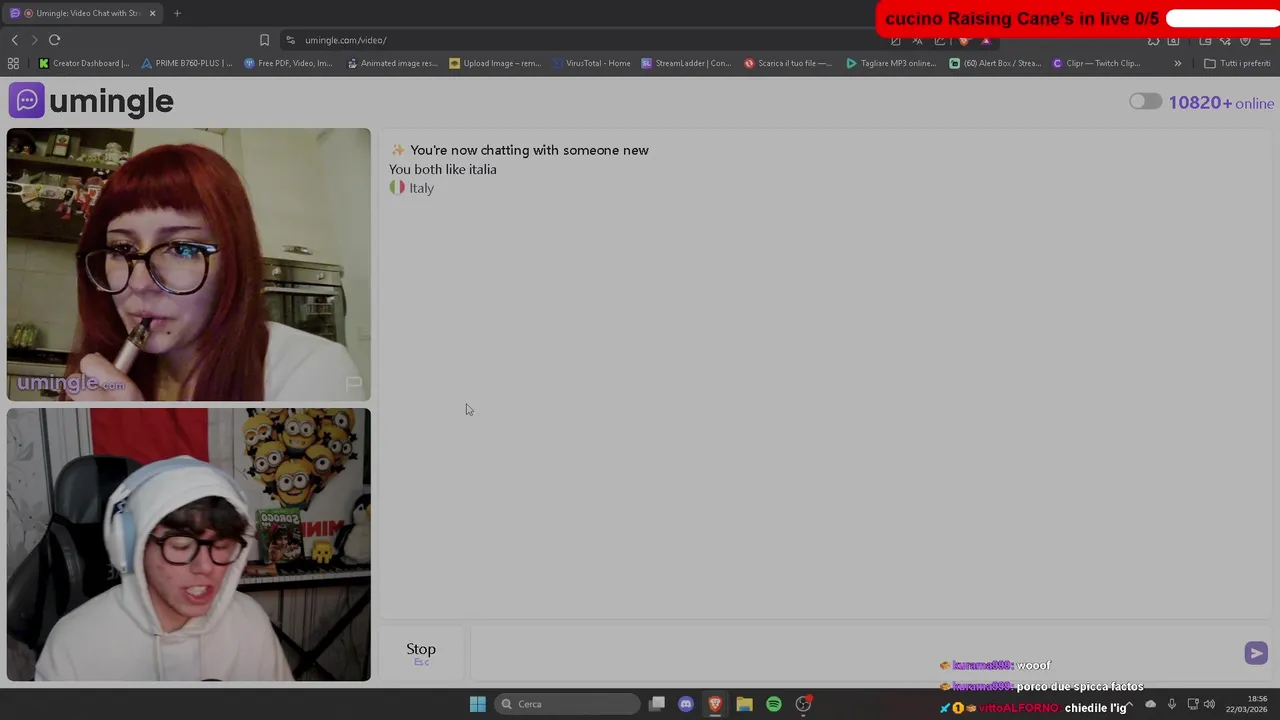The height and width of the screenshot is (720, 1280).
Task: Open Brave browser from taskbar
Action: (x=715, y=704)
